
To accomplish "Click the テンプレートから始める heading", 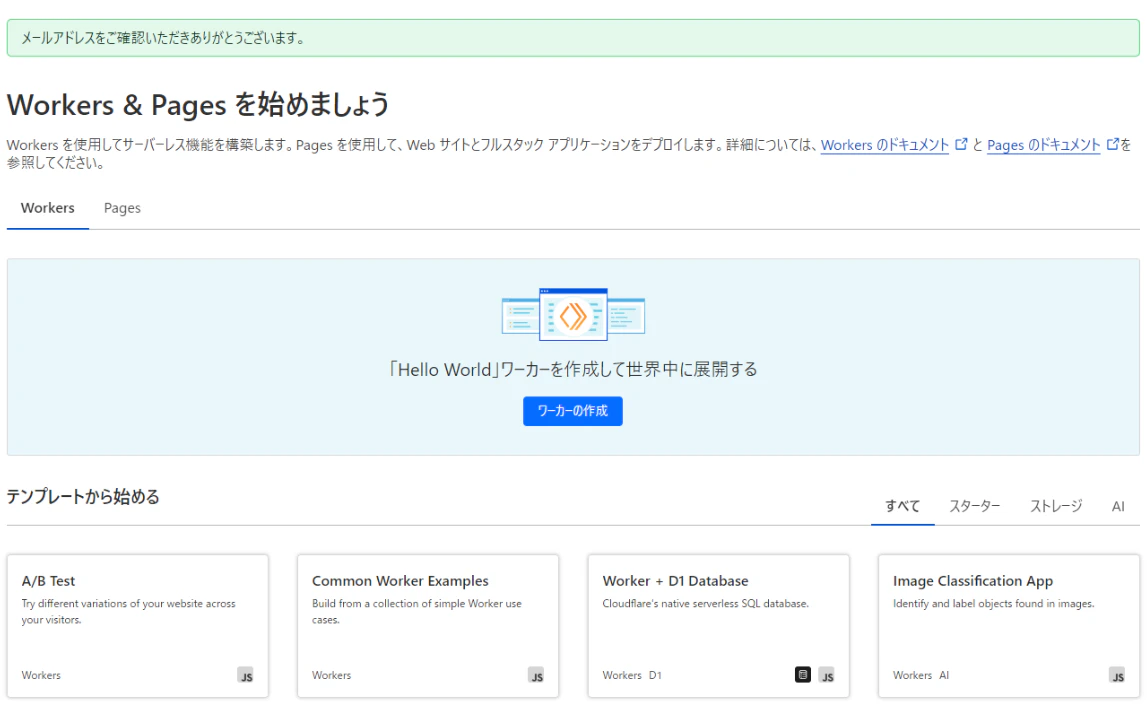I will point(83,497).
